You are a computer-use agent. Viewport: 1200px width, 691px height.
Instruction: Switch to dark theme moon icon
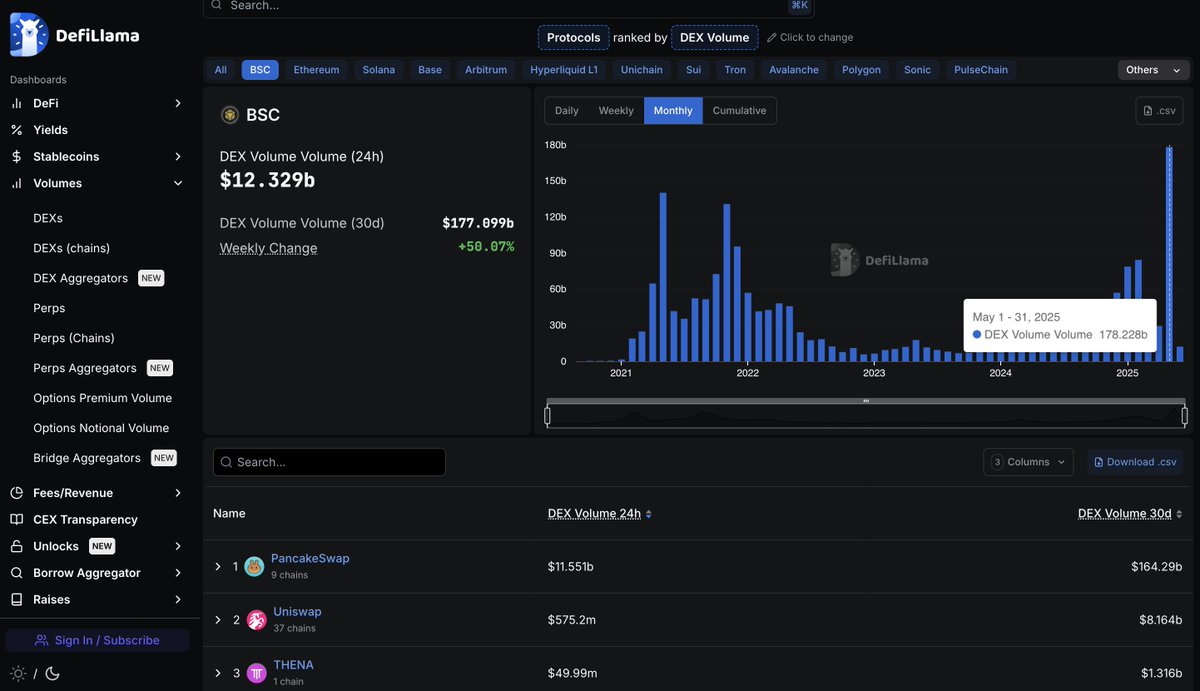(52, 674)
